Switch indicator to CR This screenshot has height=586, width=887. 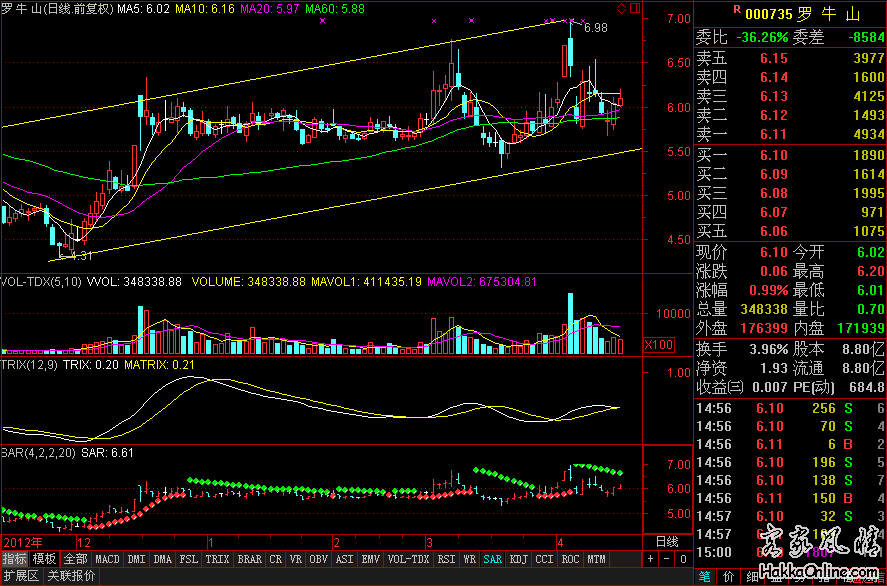276,559
